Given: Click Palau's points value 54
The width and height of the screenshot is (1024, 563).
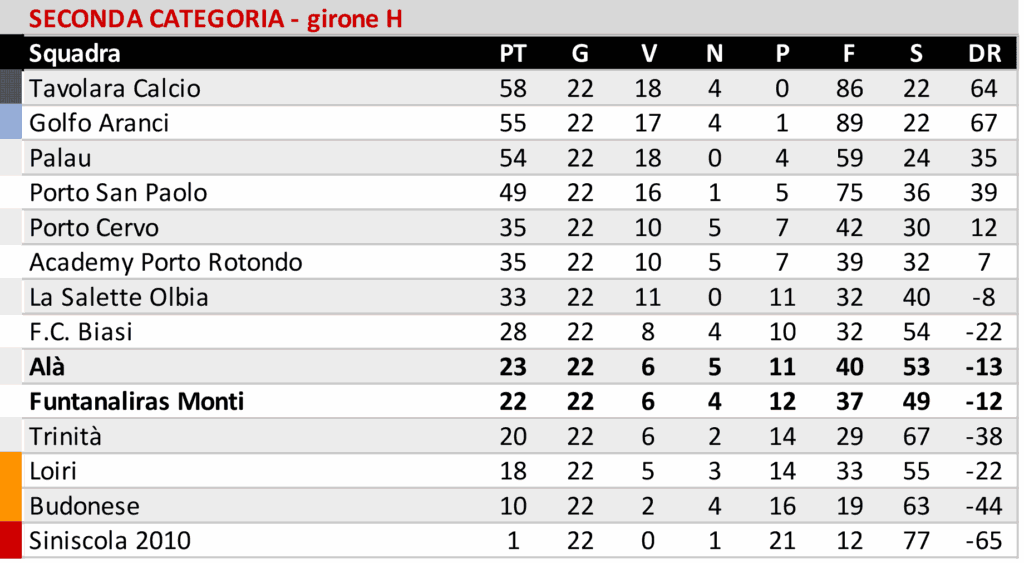Looking at the screenshot, I should coord(512,158).
